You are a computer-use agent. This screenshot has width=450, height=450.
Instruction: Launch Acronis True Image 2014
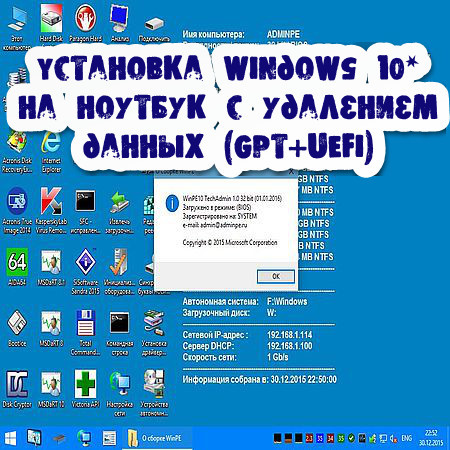pyautogui.click(x=17, y=211)
